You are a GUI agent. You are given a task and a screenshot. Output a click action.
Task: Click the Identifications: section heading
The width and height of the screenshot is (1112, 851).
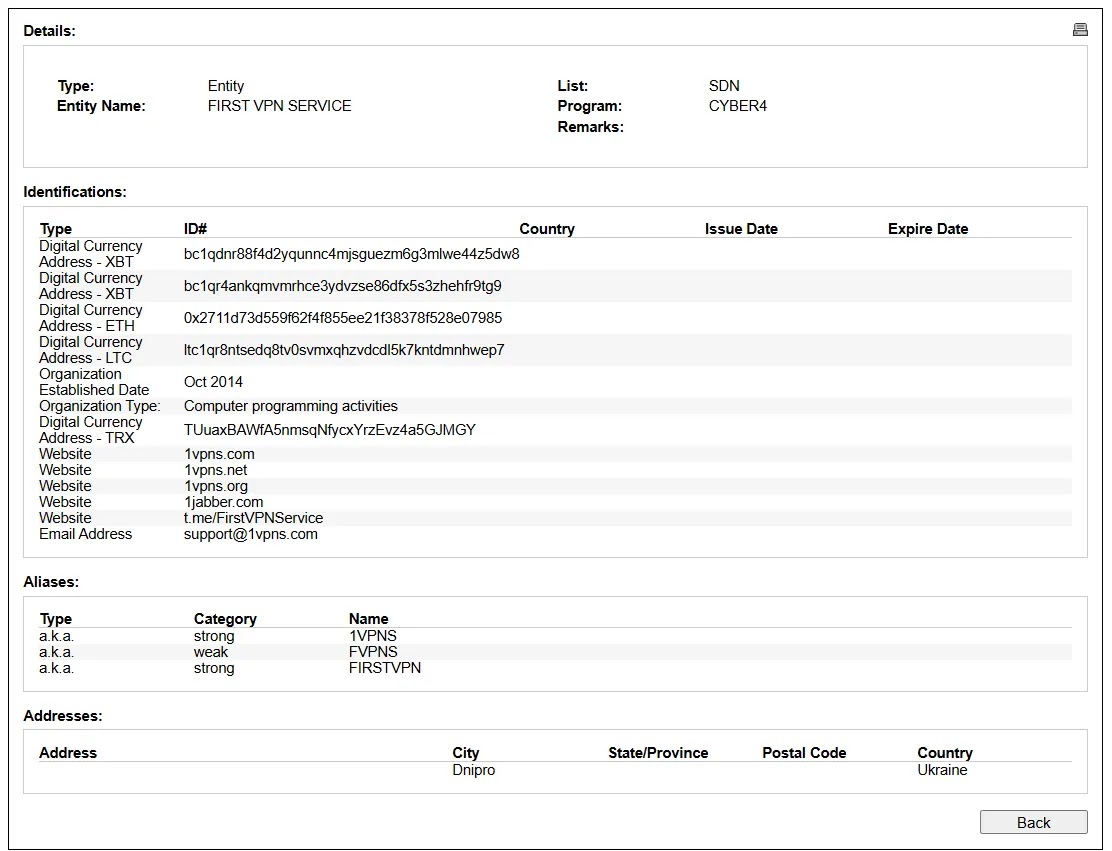coord(74,191)
